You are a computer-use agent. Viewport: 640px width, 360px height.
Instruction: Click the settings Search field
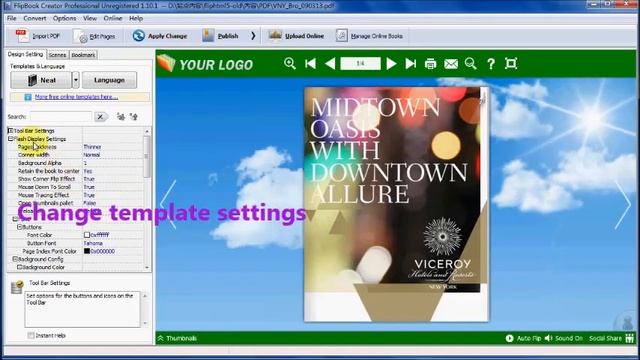point(61,117)
